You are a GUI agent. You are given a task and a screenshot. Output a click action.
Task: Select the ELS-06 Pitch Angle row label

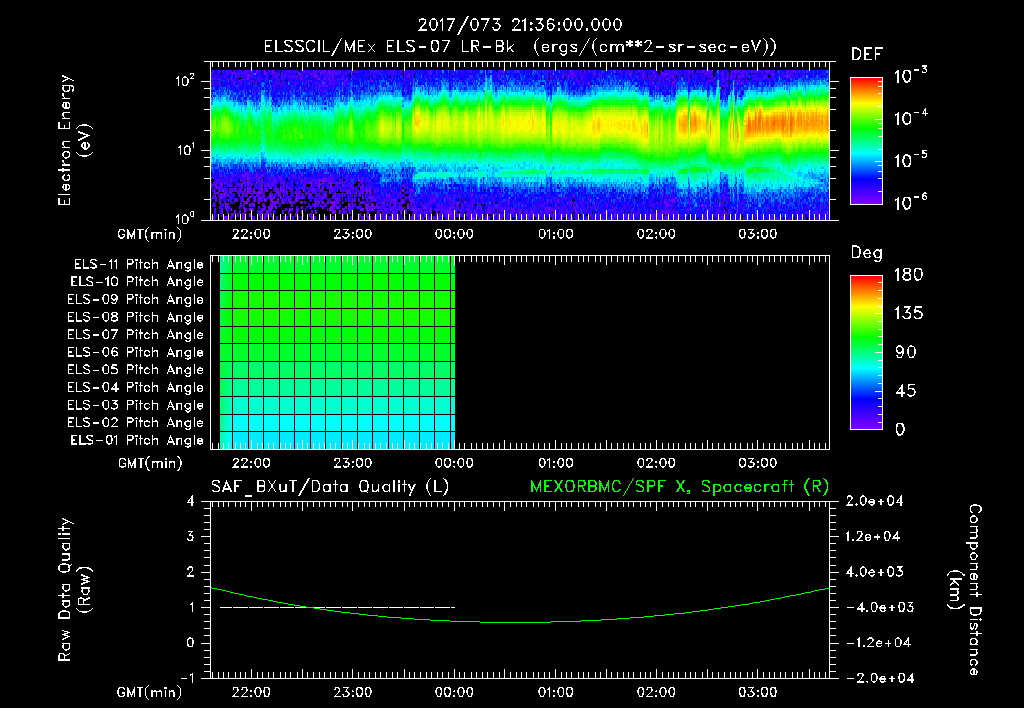[x=136, y=352]
